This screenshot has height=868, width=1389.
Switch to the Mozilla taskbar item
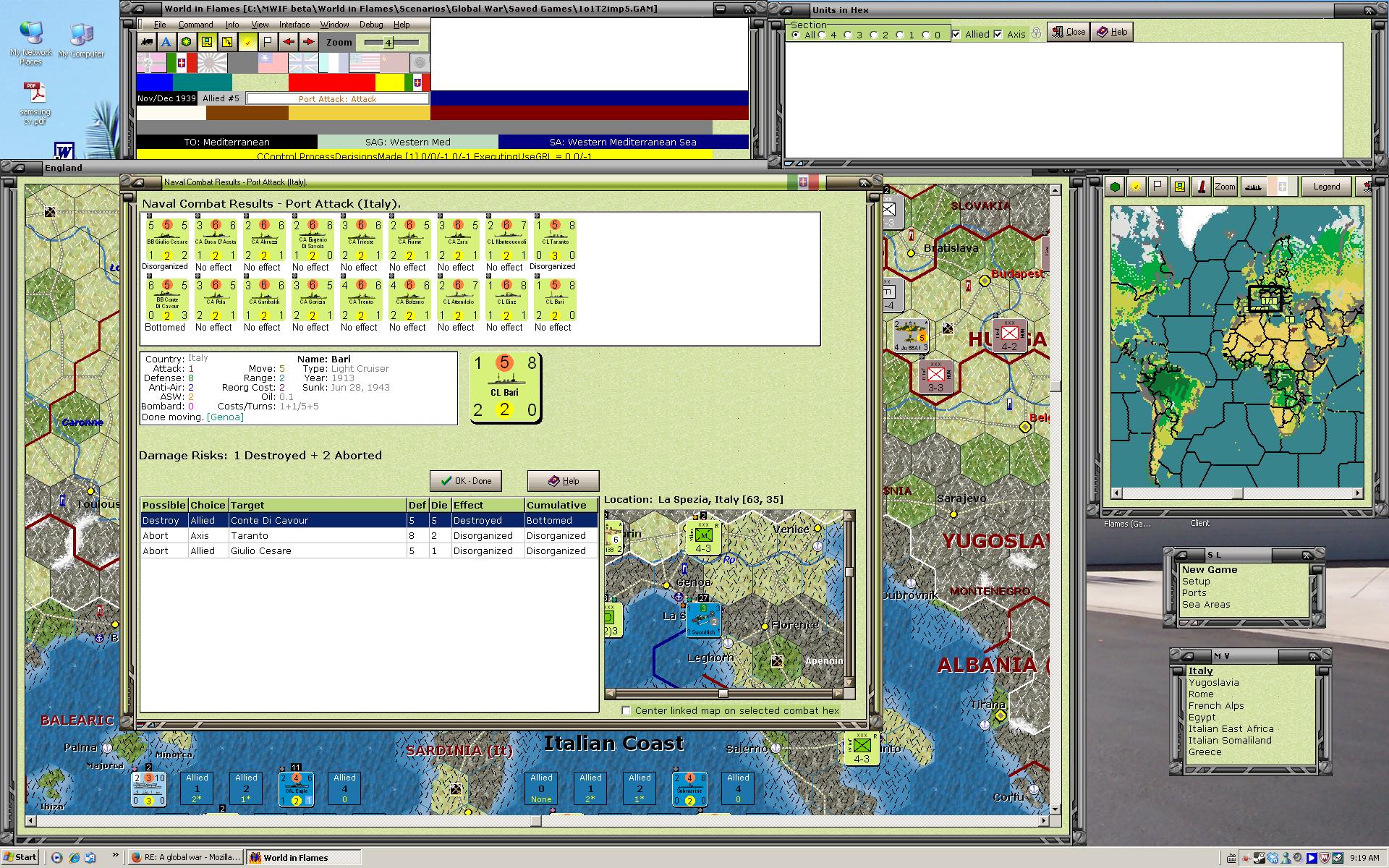tap(186, 857)
